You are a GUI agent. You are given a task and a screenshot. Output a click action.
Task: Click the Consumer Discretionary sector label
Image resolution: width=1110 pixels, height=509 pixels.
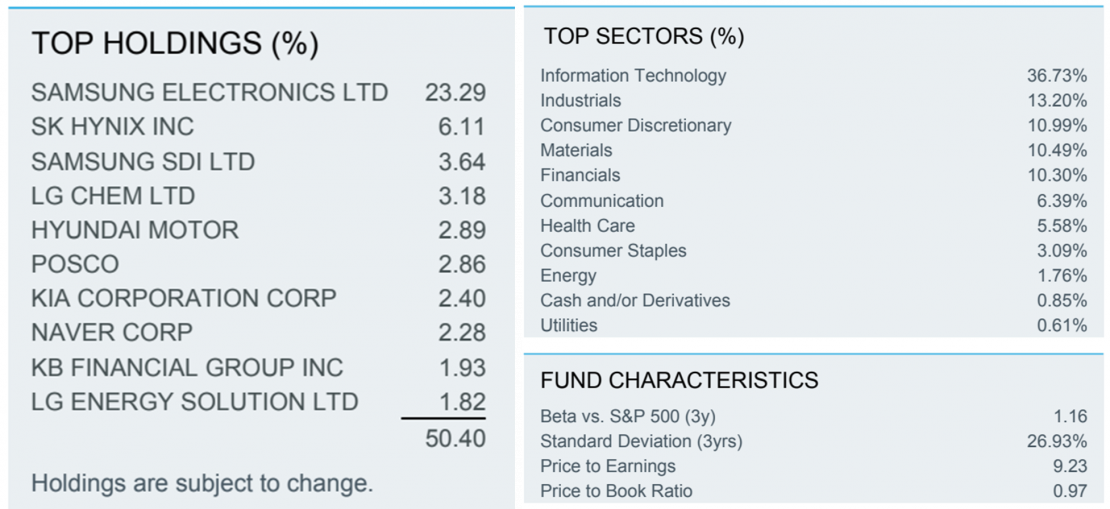point(635,126)
